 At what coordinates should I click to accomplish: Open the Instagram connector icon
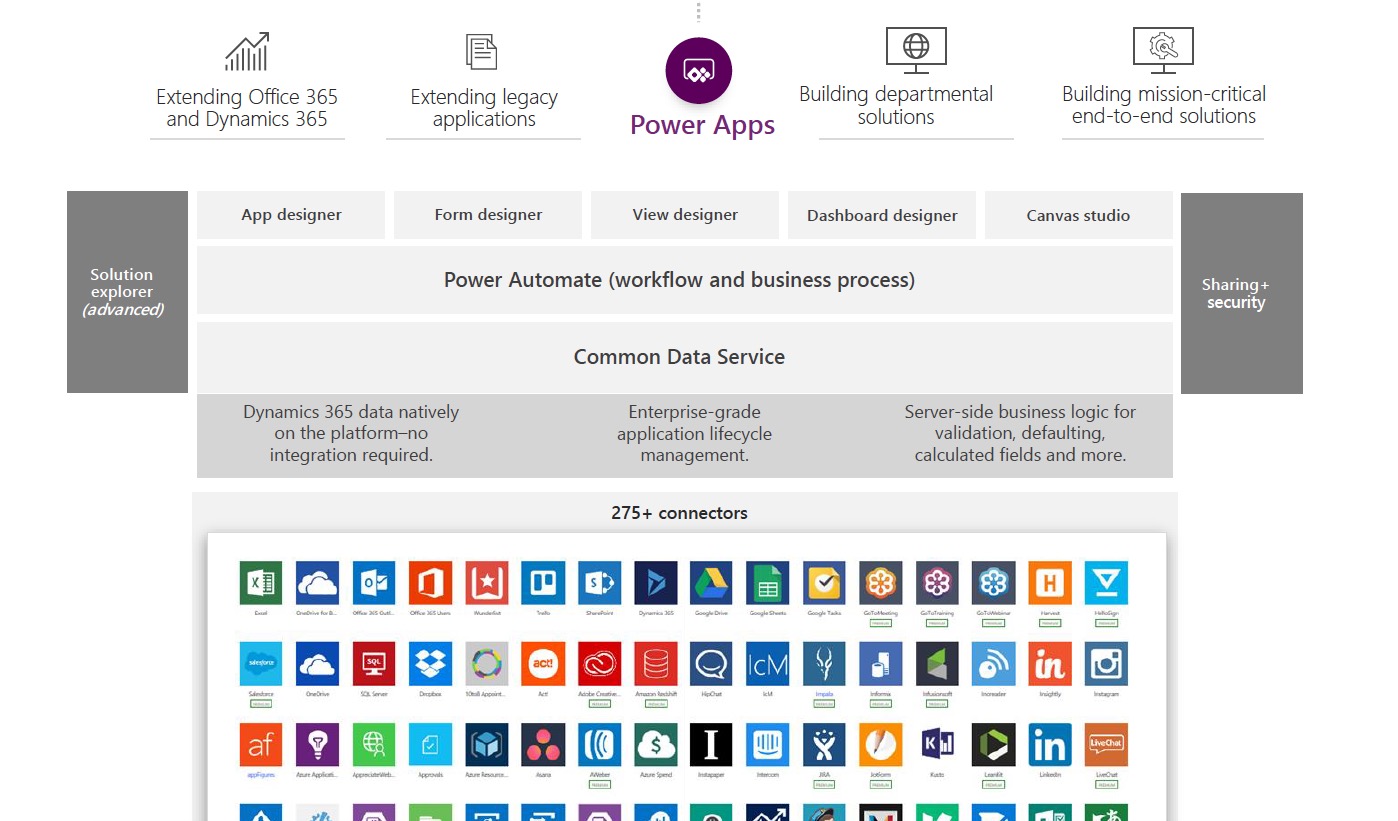(1106, 663)
